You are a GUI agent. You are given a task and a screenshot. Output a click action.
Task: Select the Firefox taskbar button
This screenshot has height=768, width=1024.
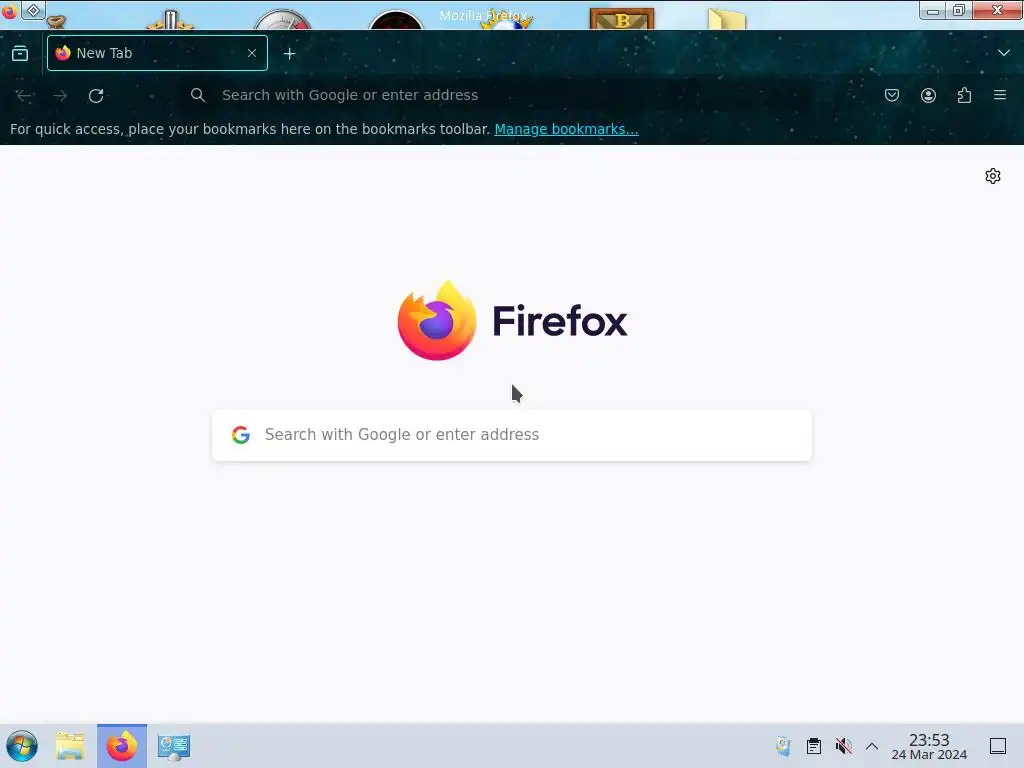pyautogui.click(x=122, y=746)
